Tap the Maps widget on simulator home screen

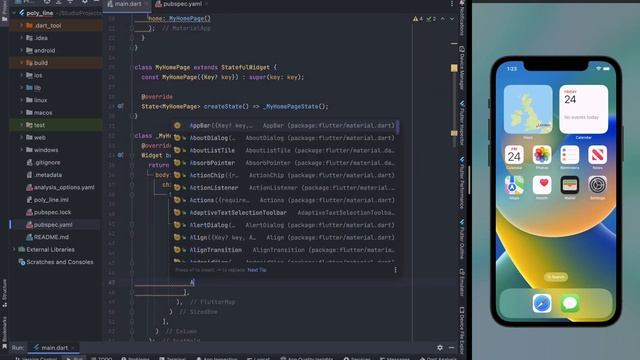pos(528,109)
